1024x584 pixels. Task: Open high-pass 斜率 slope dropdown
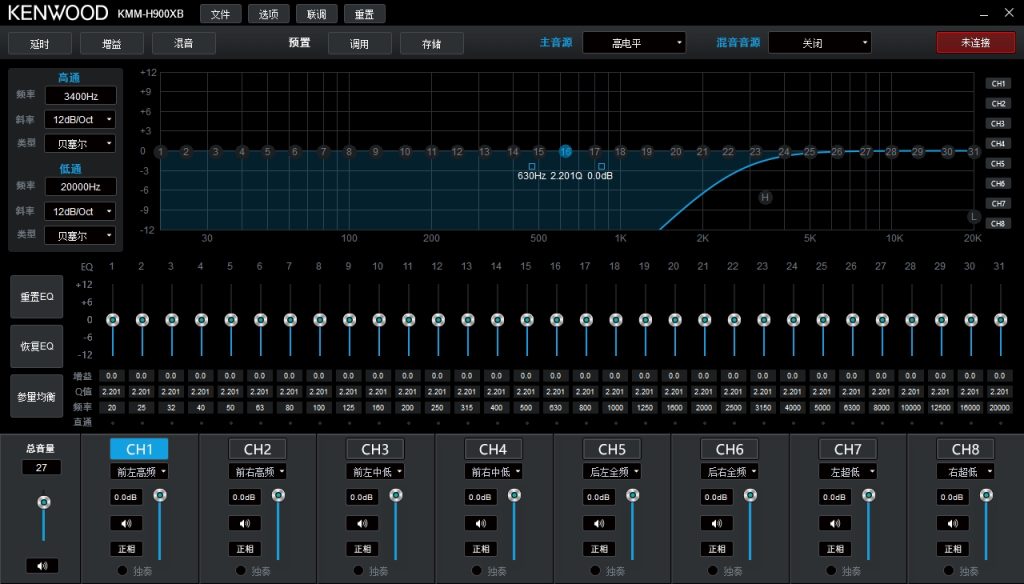point(80,120)
